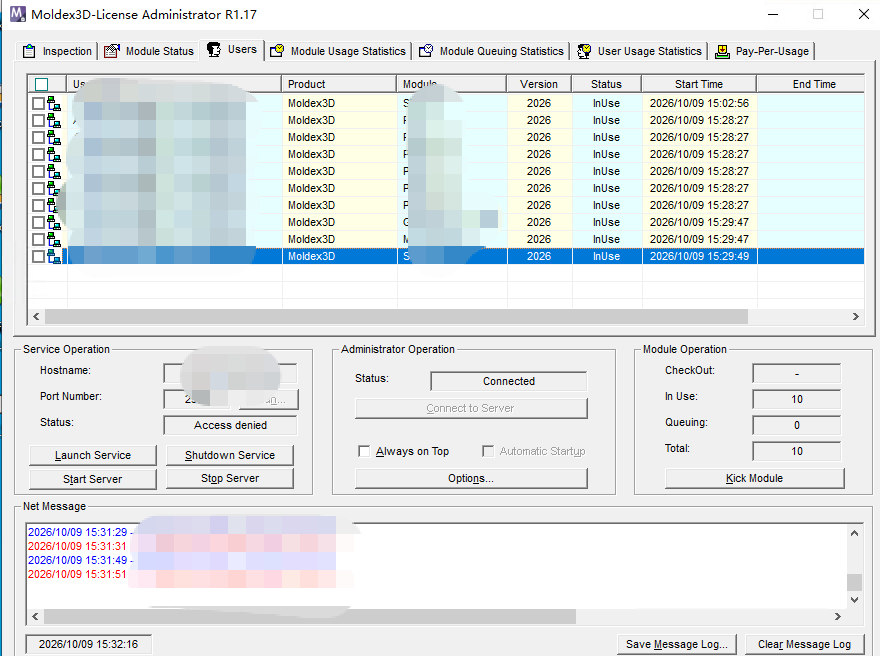The height and width of the screenshot is (656, 880).
Task: Click Net Message scroll down arrow
Action: pyautogui.click(x=854, y=600)
